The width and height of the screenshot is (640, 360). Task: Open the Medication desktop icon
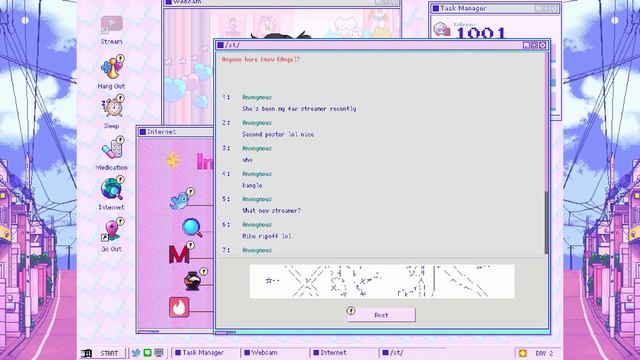pyautogui.click(x=112, y=148)
